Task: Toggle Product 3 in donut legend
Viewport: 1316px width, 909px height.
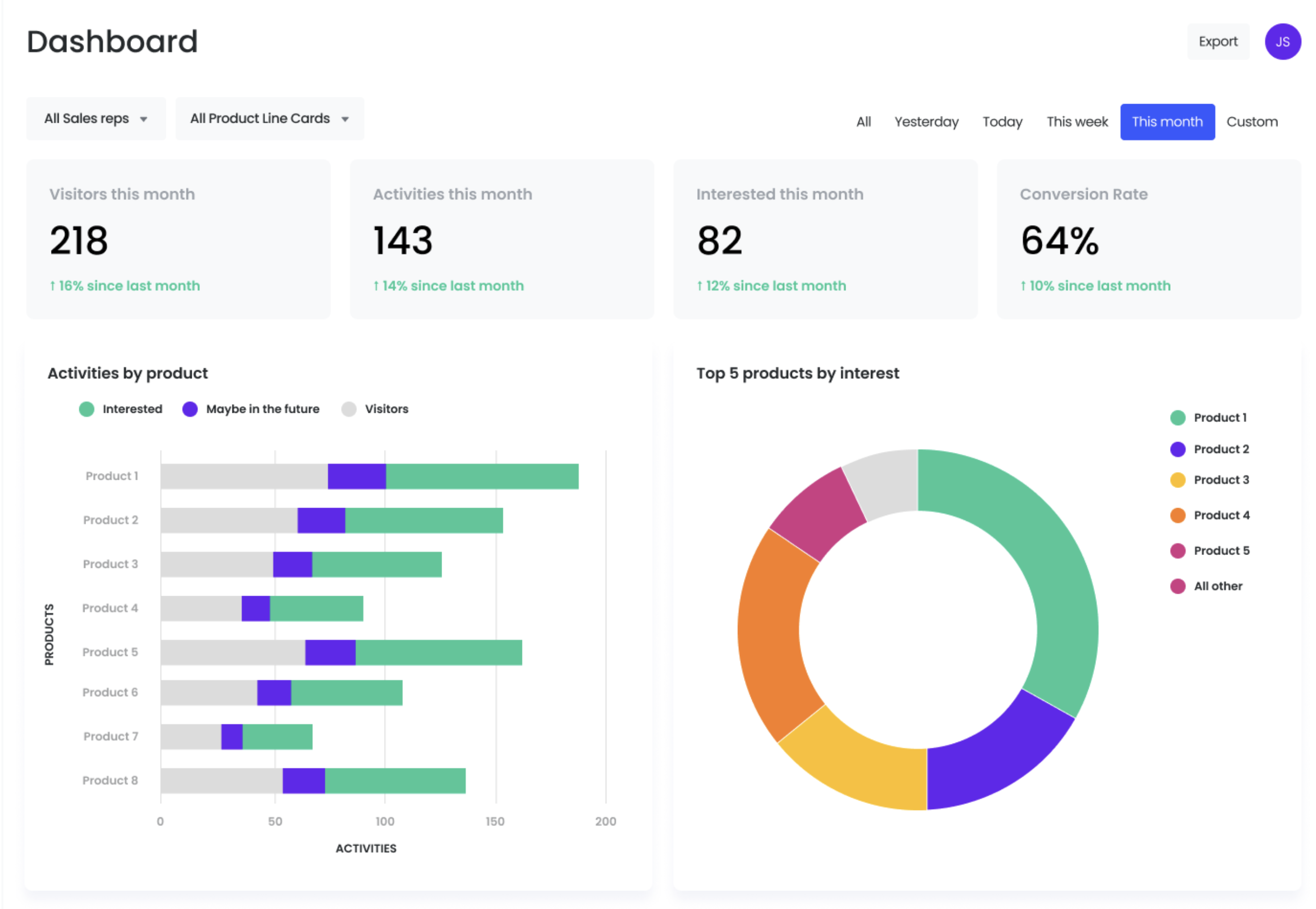Action: pos(1209,480)
